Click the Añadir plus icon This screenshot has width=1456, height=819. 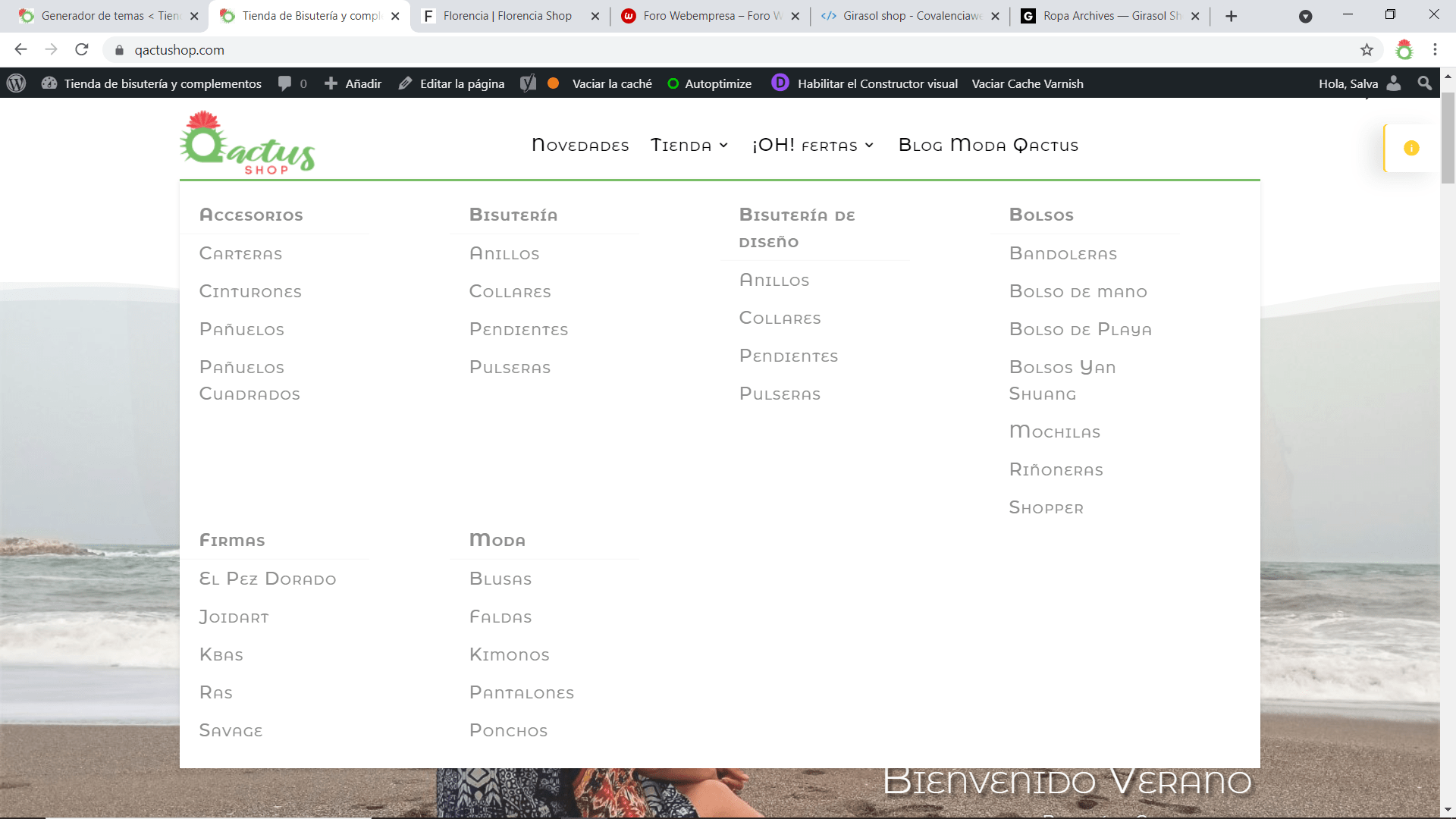pyautogui.click(x=331, y=83)
